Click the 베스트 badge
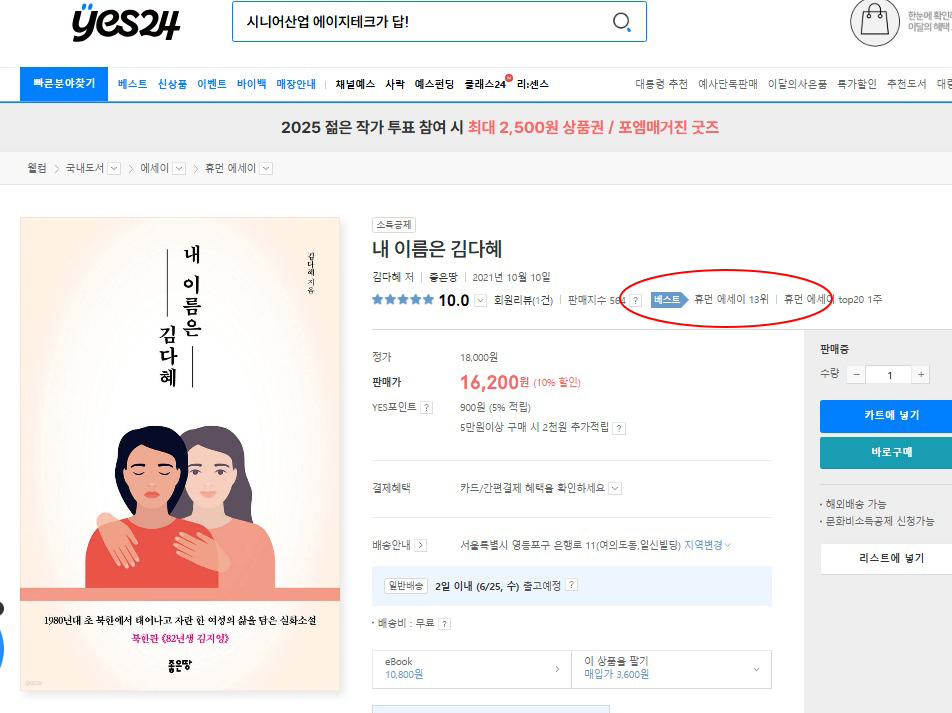This screenshot has height=713, width=952. [x=668, y=299]
